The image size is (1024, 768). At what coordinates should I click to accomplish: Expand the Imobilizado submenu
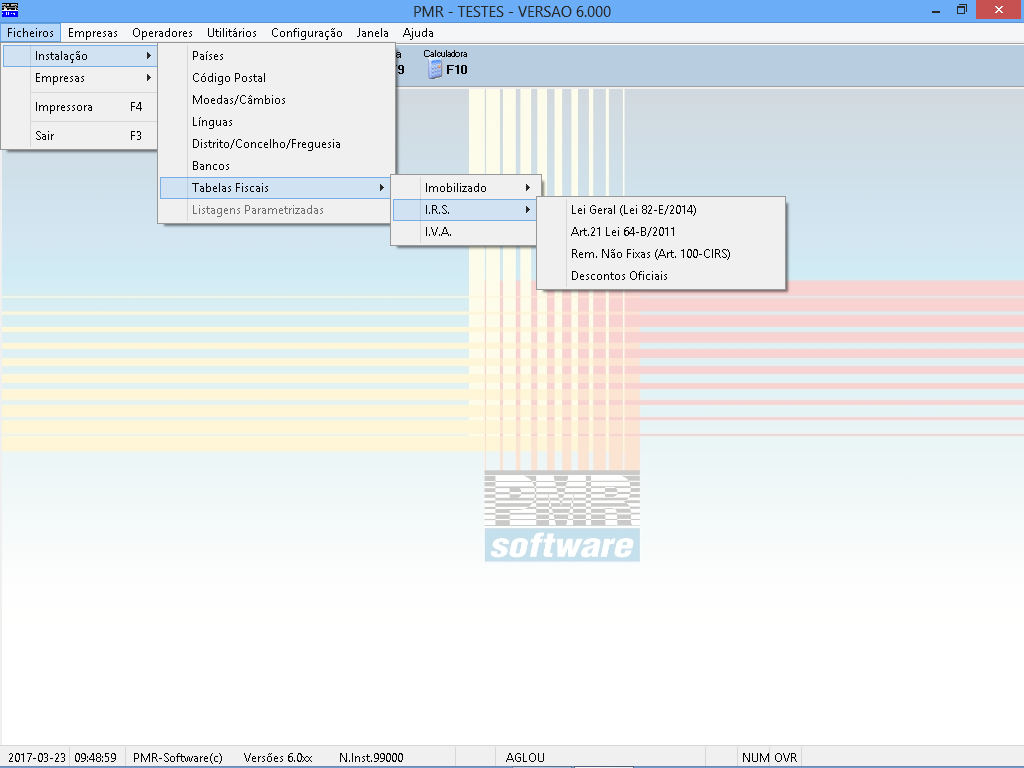(x=466, y=188)
